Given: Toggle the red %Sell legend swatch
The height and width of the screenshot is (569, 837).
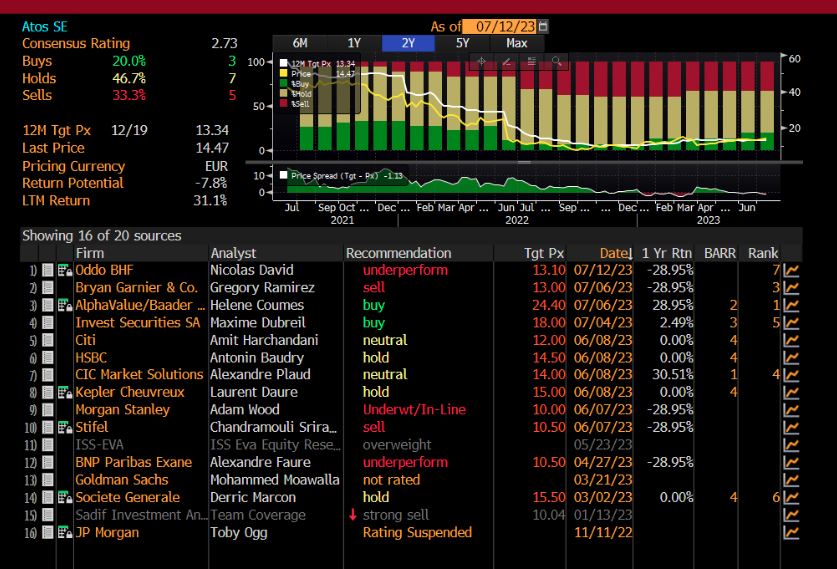Looking at the screenshot, I should point(284,104).
